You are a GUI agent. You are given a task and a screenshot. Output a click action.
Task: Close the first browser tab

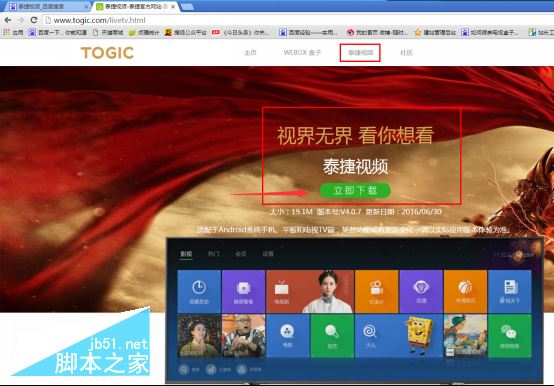(86, 7)
